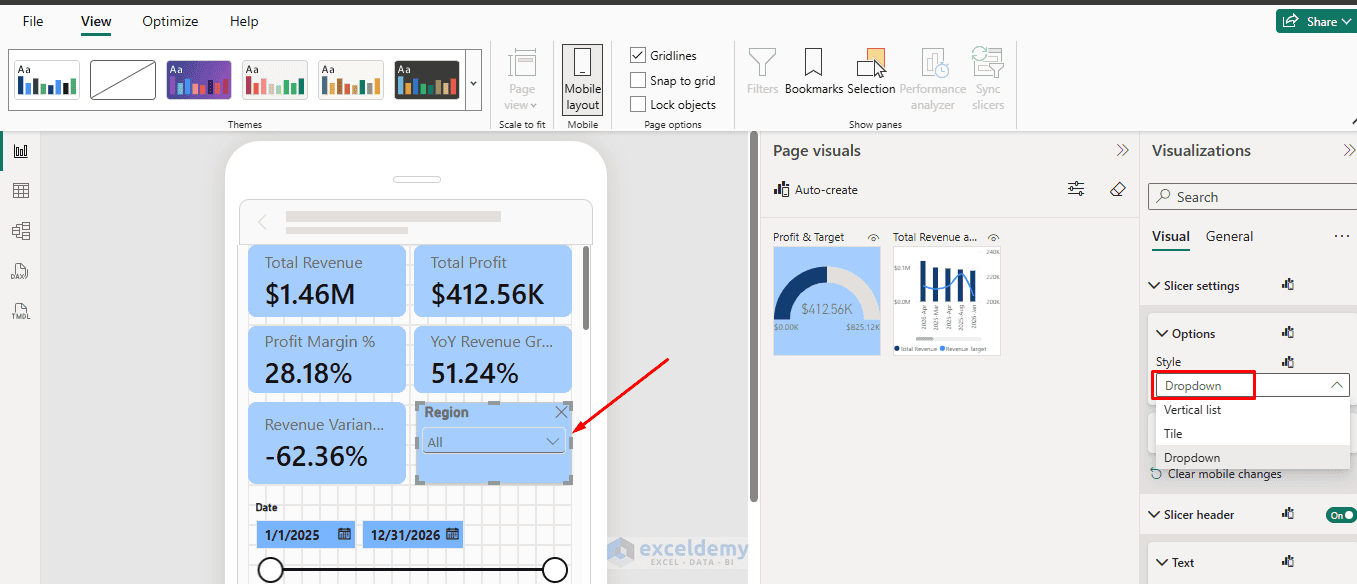Click the Auto-create button
This screenshot has height=584, width=1357.
click(x=816, y=189)
